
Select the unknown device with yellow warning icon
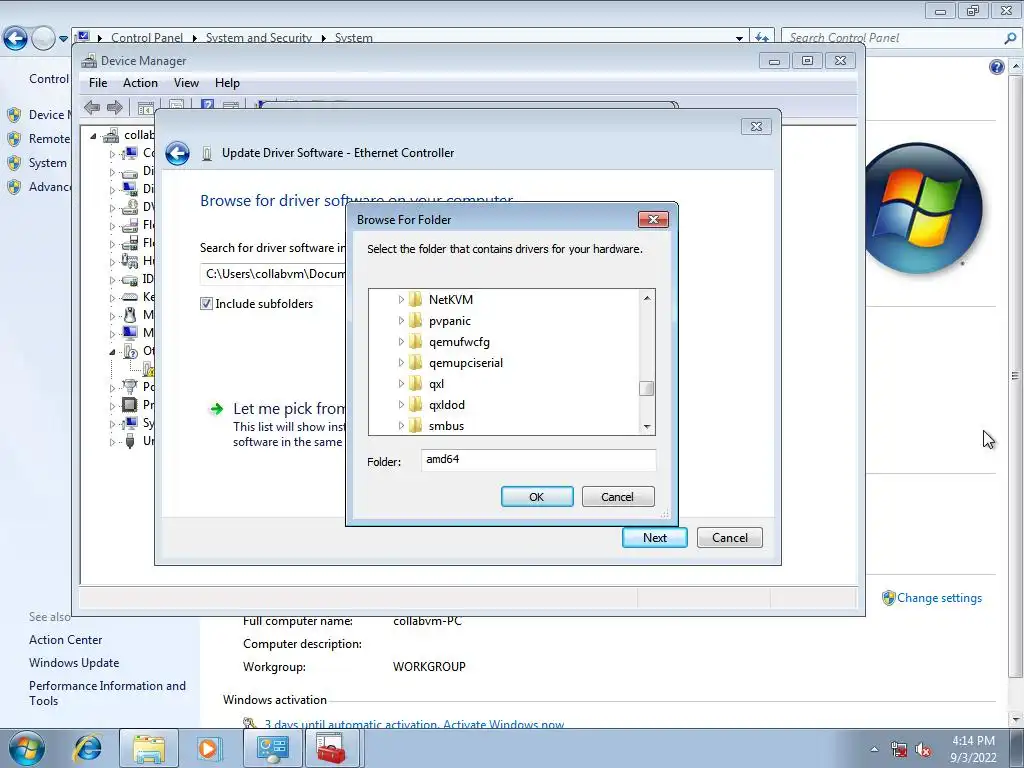148,370
